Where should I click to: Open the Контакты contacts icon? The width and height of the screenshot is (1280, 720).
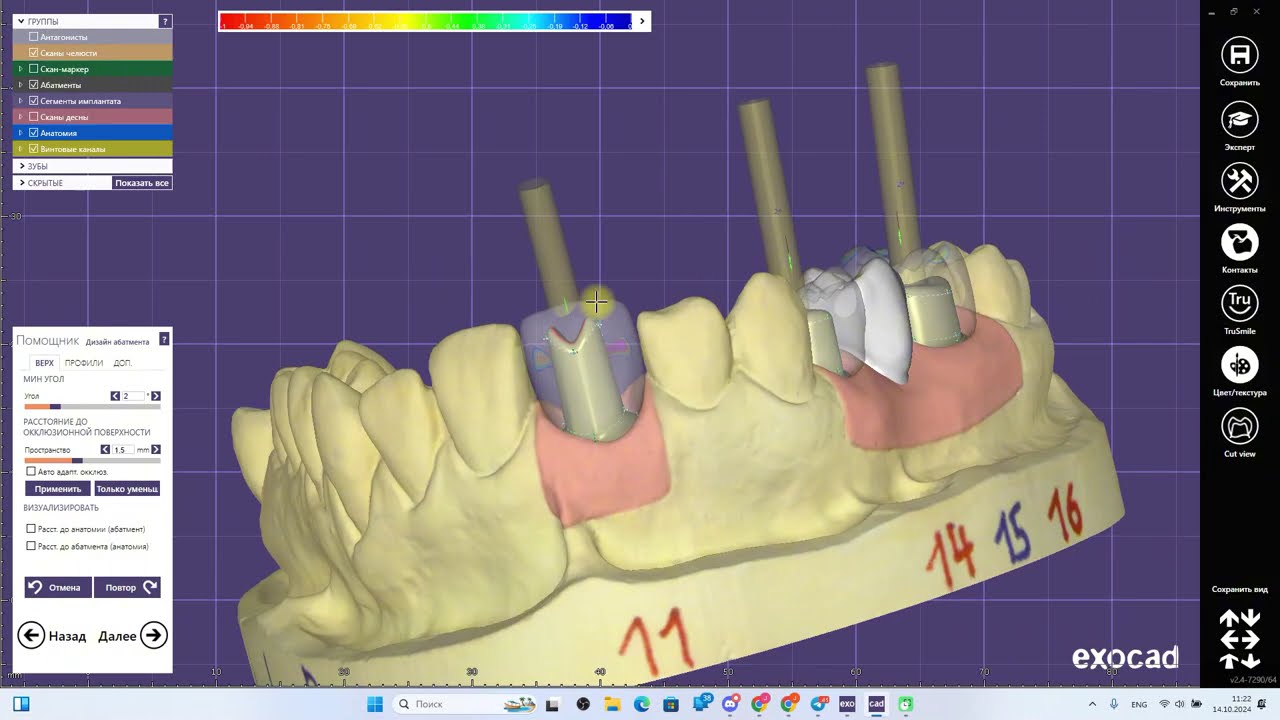pyautogui.click(x=1240, y=242)
